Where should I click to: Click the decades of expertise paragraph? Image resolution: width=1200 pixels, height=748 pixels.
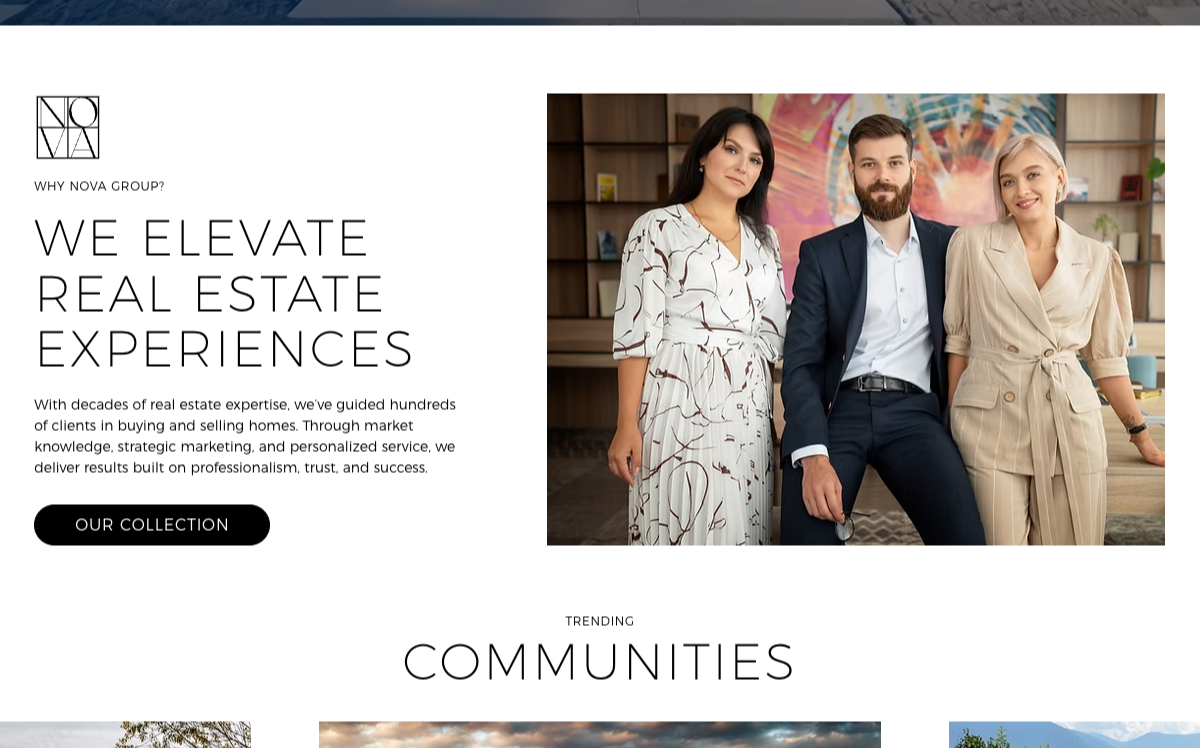pos(245,436)
